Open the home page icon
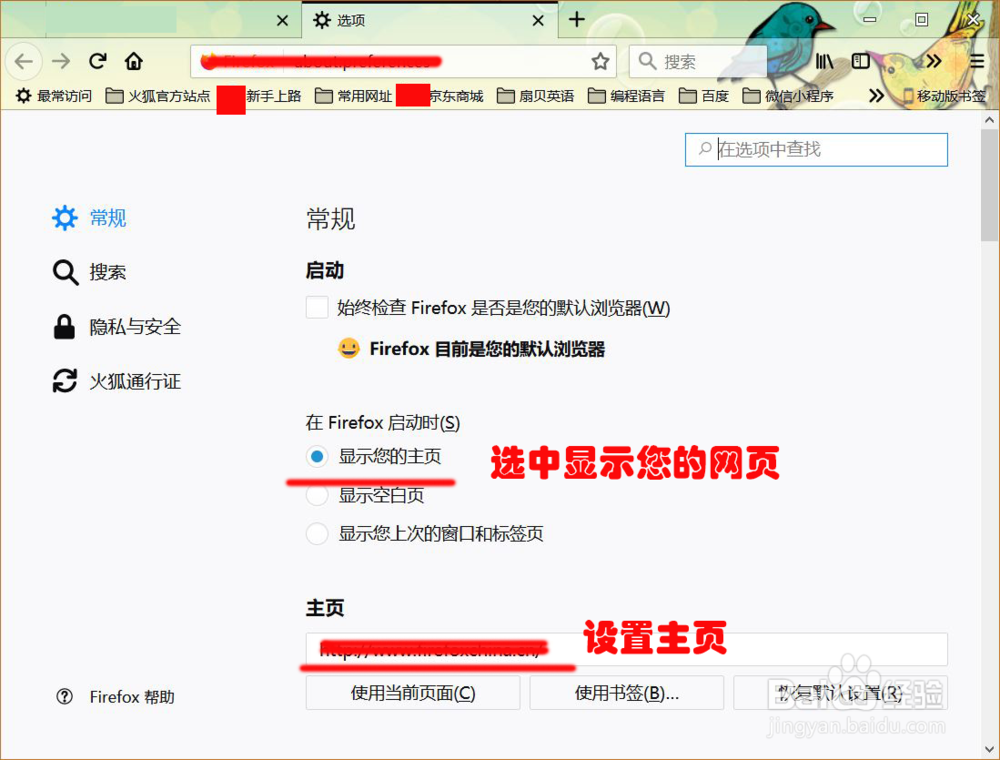Image resolution: width=1000 pixels, height=760 pixels. (x=133, y=61)
